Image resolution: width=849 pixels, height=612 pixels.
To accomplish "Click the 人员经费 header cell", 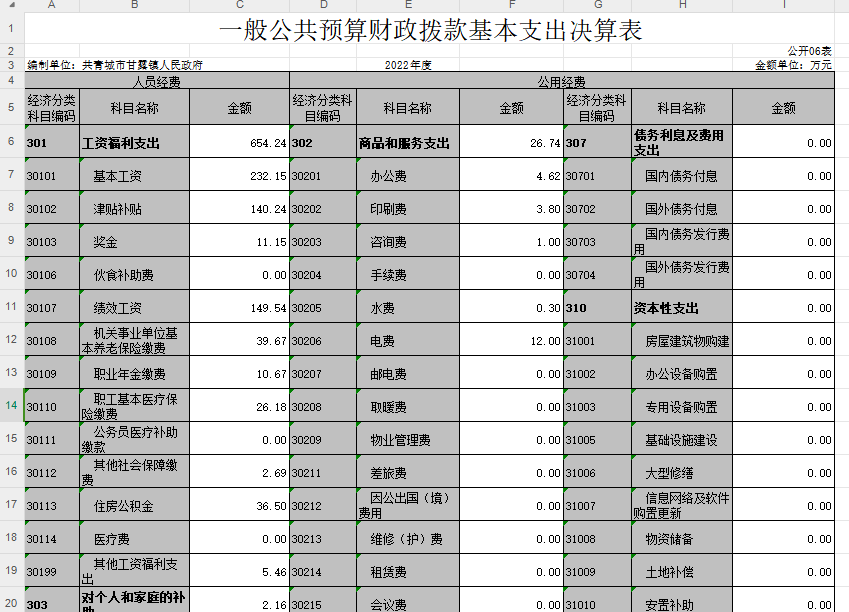I will coord(156,81).
